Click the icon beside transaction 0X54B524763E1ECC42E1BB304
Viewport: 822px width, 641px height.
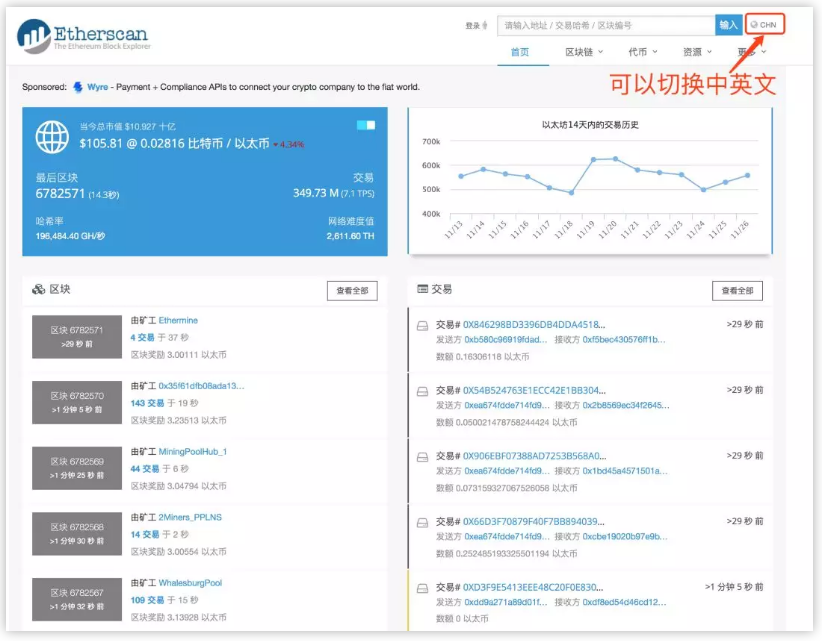pyautogui.click(x=423, y=392)
